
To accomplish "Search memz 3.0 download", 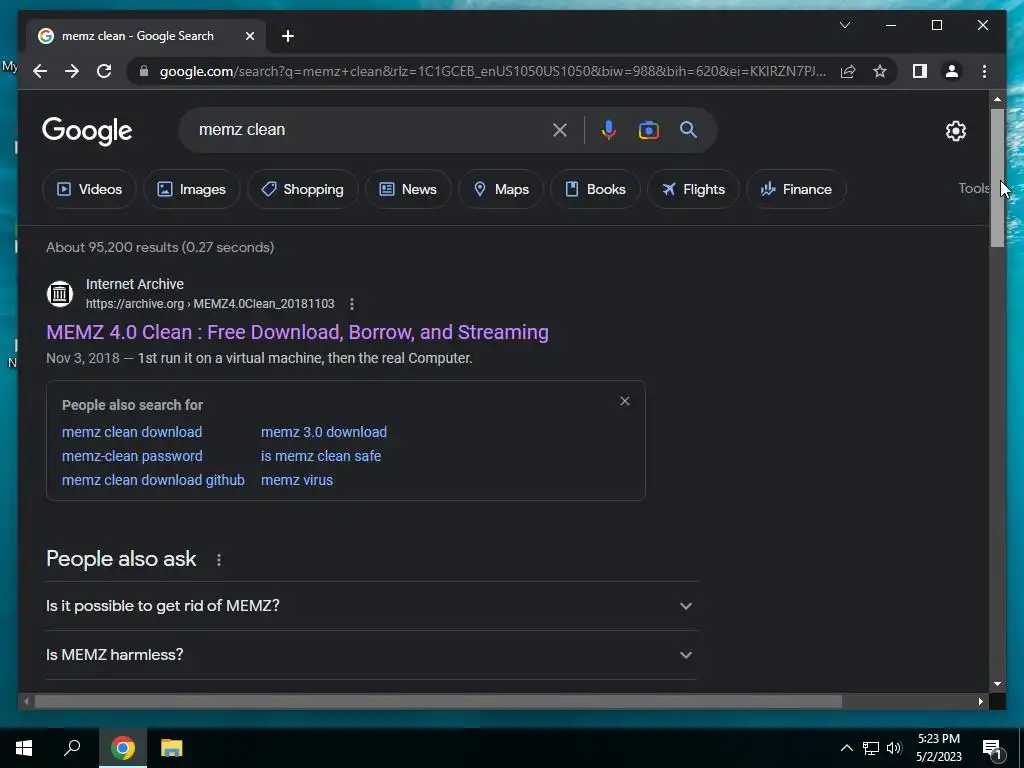I will pos(324,432).
